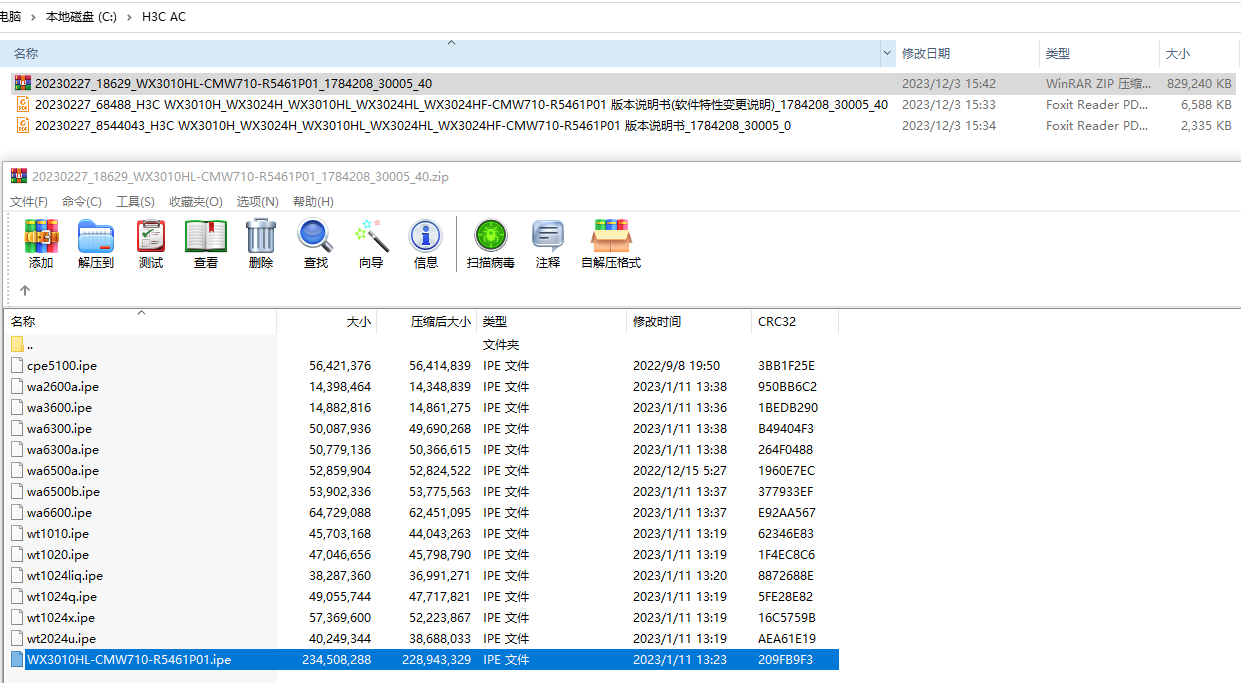Click the 解压到 (Extract To) icon

pyautogui.click(x=96, y=243)
